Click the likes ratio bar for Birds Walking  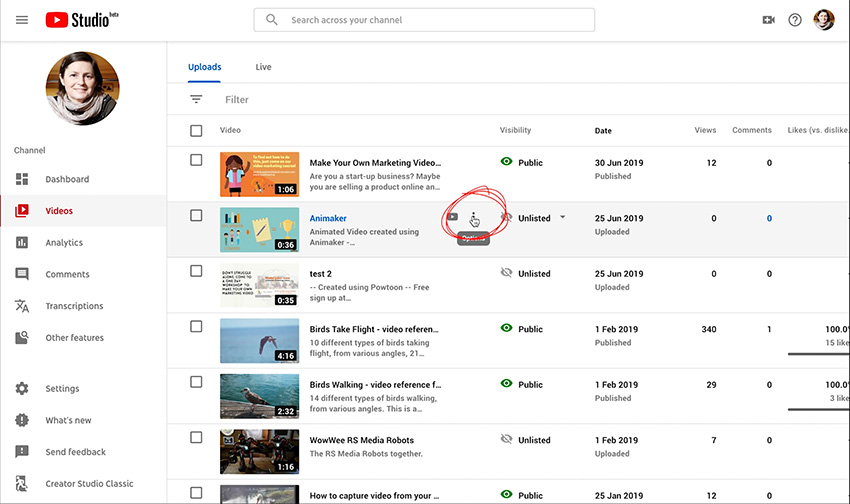point(819,410)
